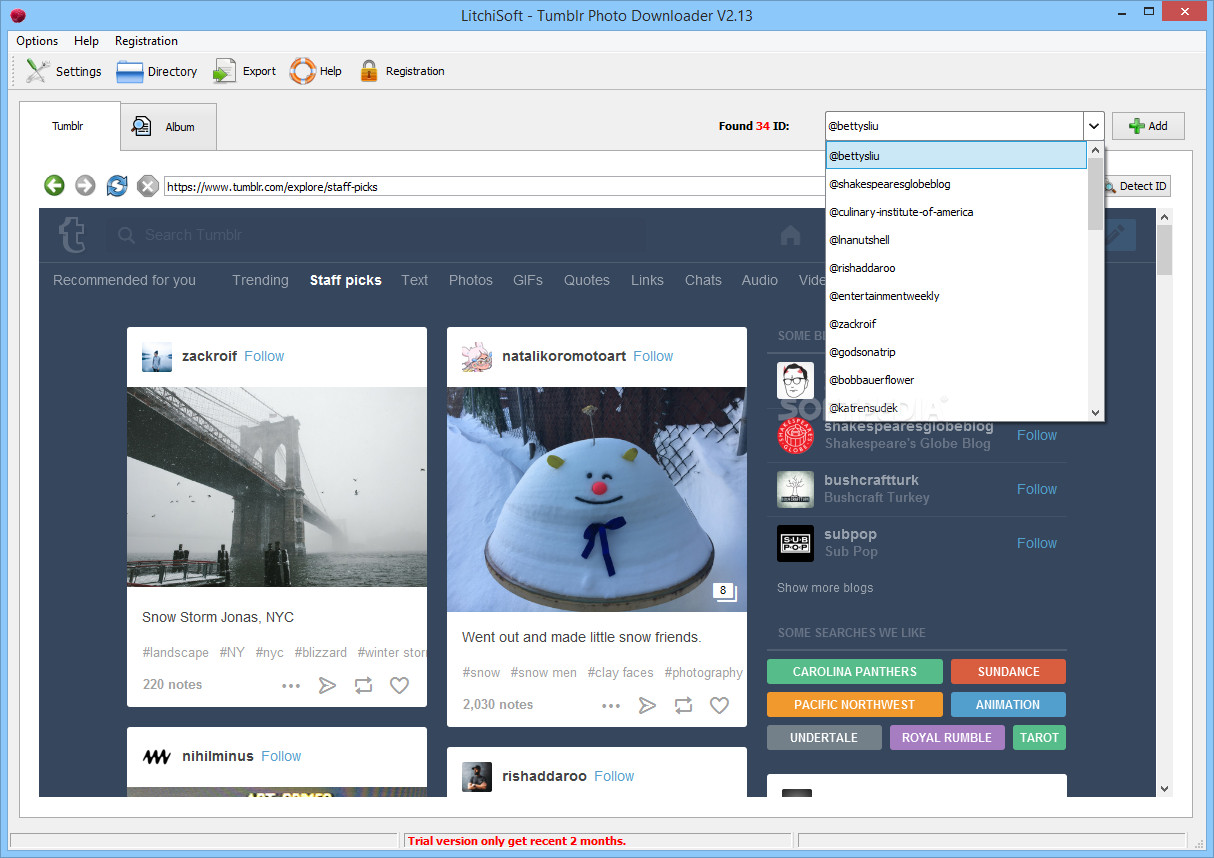
Task: Go forward with the gray arrow
Action: click(85, 186)
